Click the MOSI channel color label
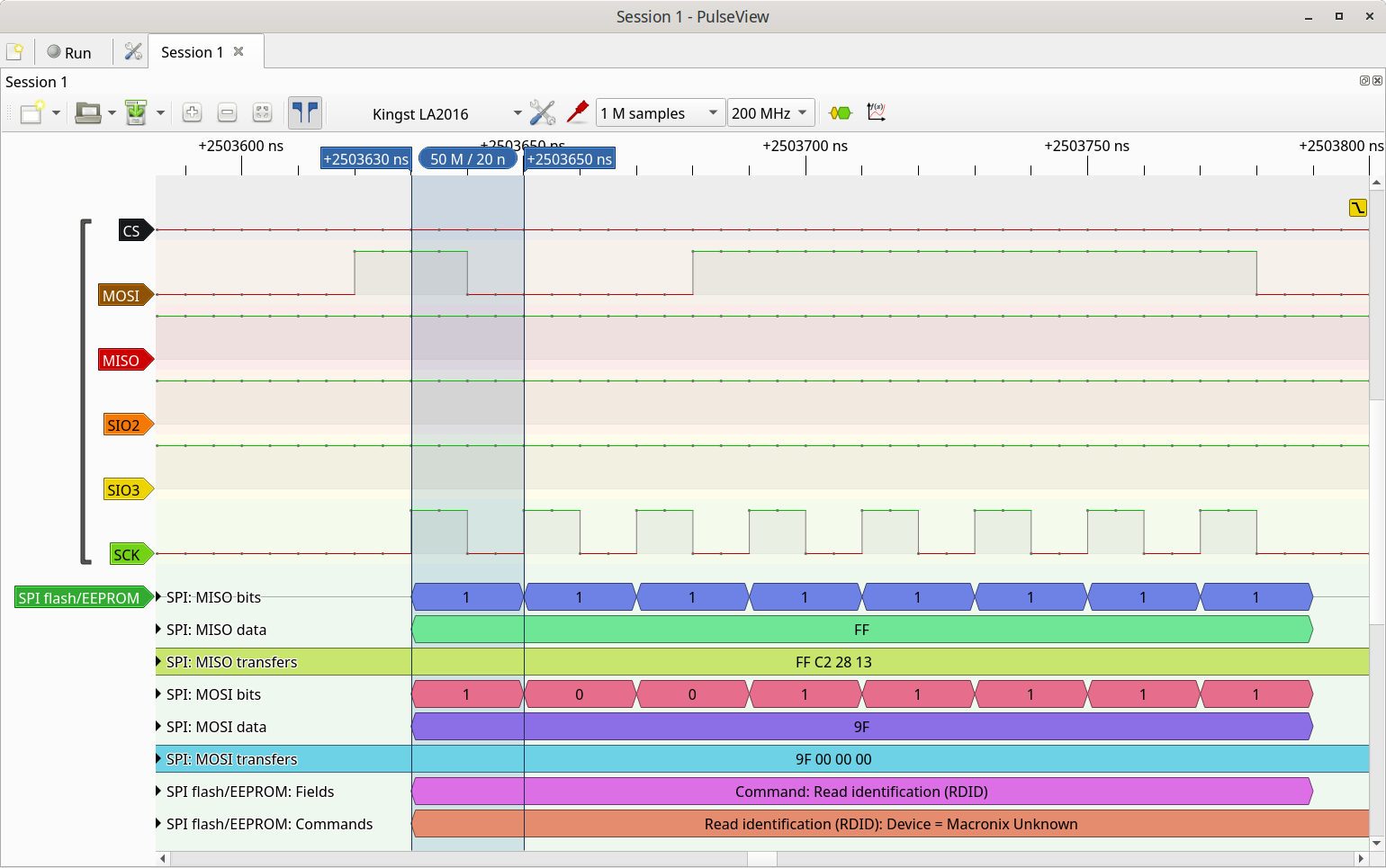The width and height of the screenshot is (1386, 868). click(121, 296)
